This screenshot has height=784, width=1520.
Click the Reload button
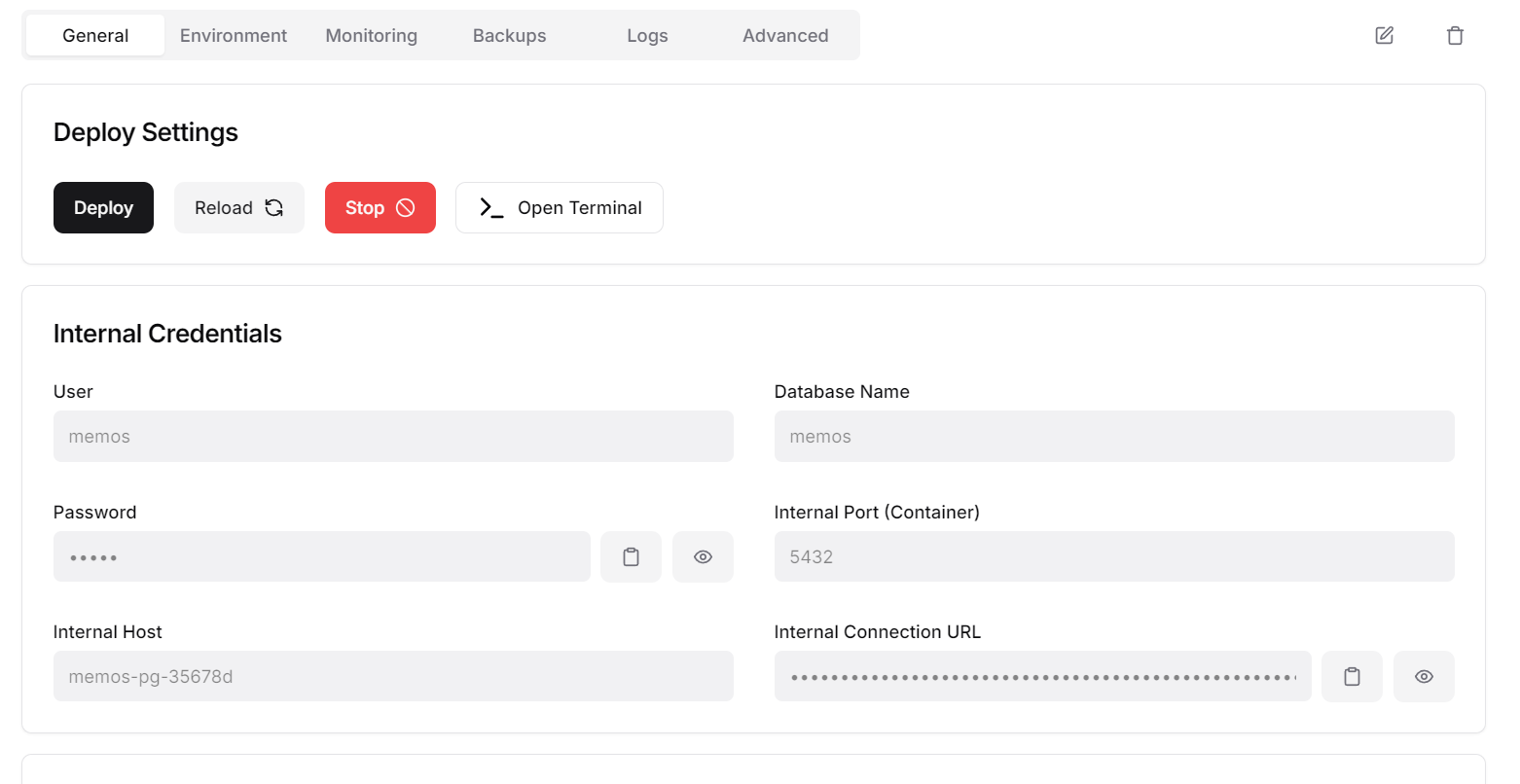coord(239,207)
